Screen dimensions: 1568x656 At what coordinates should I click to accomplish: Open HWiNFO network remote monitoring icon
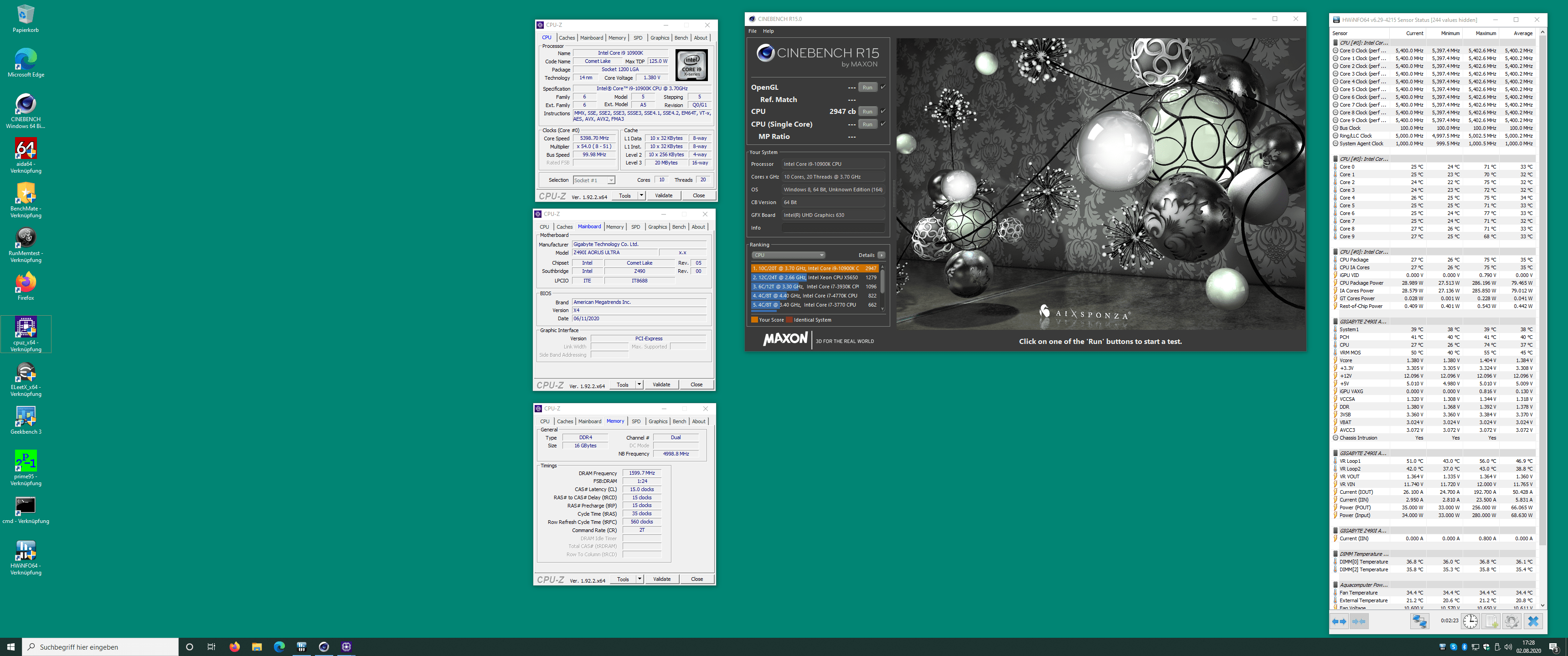(1419, 621)
